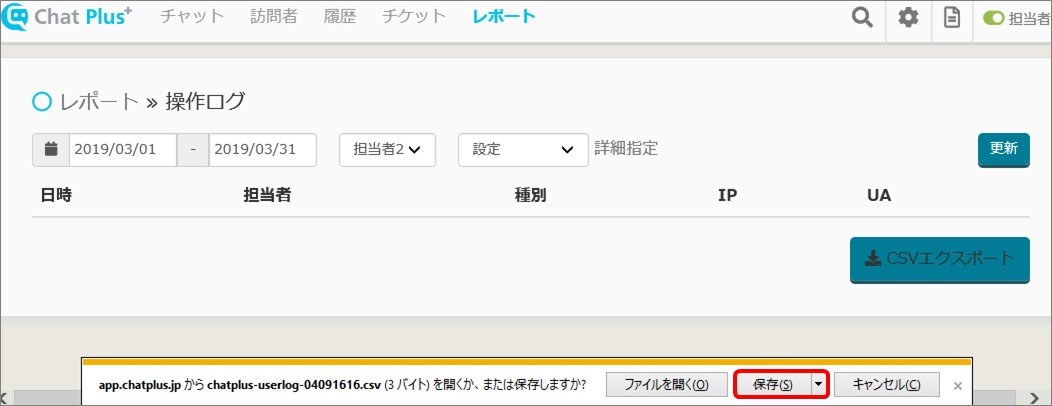Click the start date field 2019/03/01
Screen dimensions: 1052x406
123,149
